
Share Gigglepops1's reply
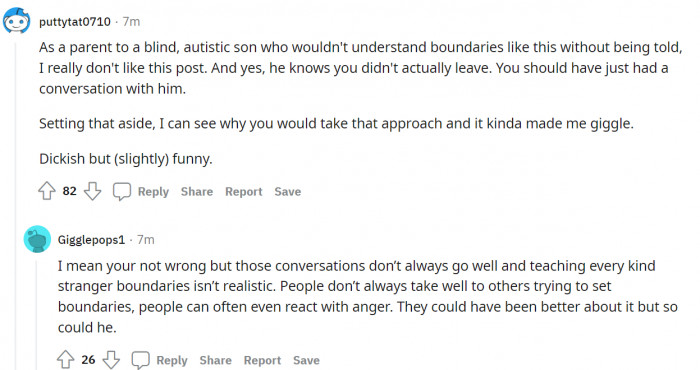click(216, 360)
